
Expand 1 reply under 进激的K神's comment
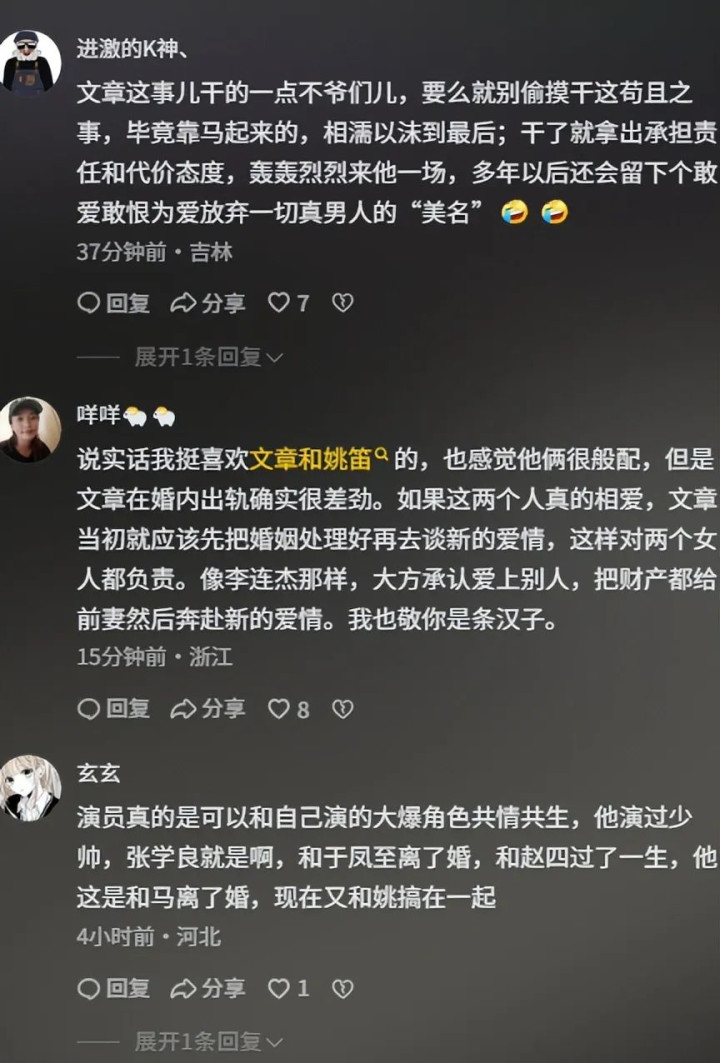(x=208, y=357)
